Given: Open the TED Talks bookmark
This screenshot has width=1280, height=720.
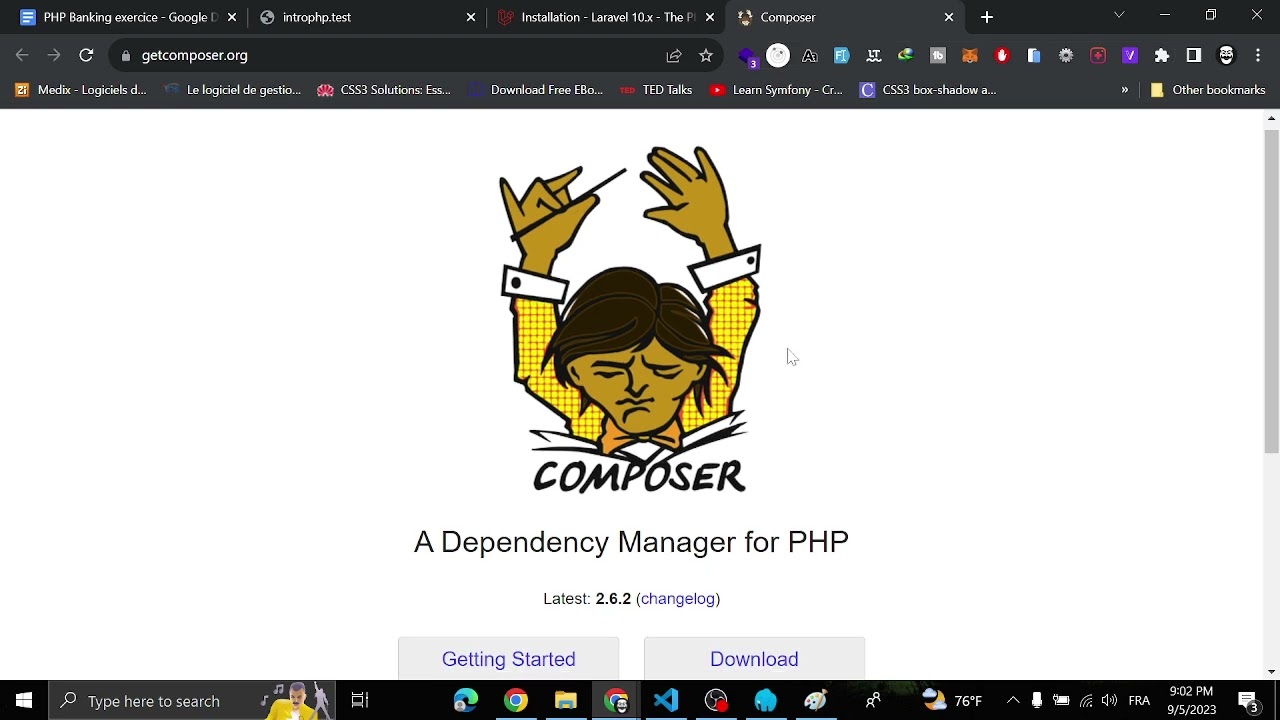Looking at the screenshot, I should click(656, 90).
